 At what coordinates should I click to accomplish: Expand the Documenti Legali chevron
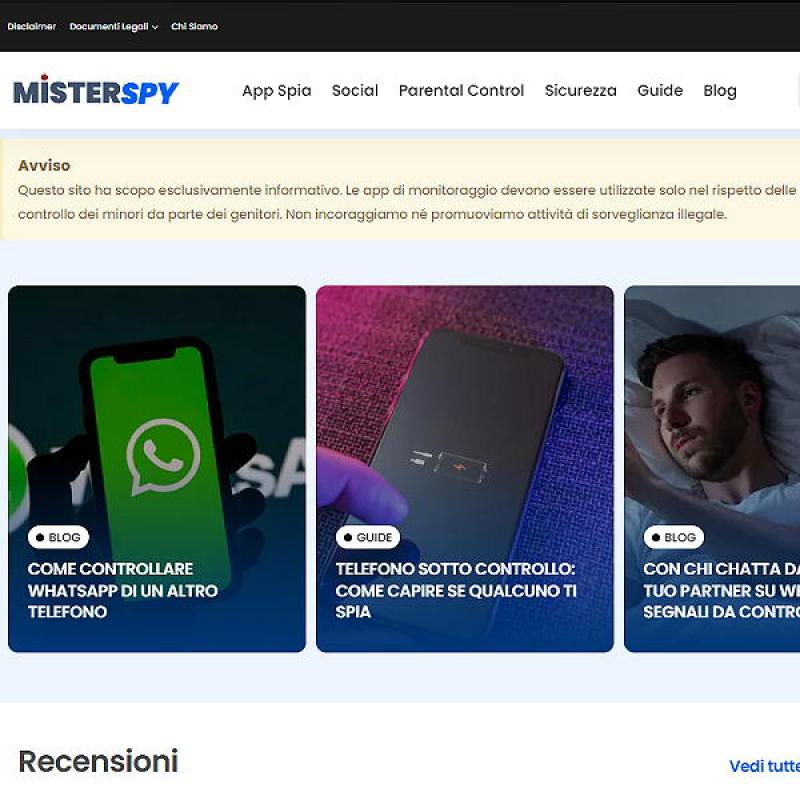(155, 27)
